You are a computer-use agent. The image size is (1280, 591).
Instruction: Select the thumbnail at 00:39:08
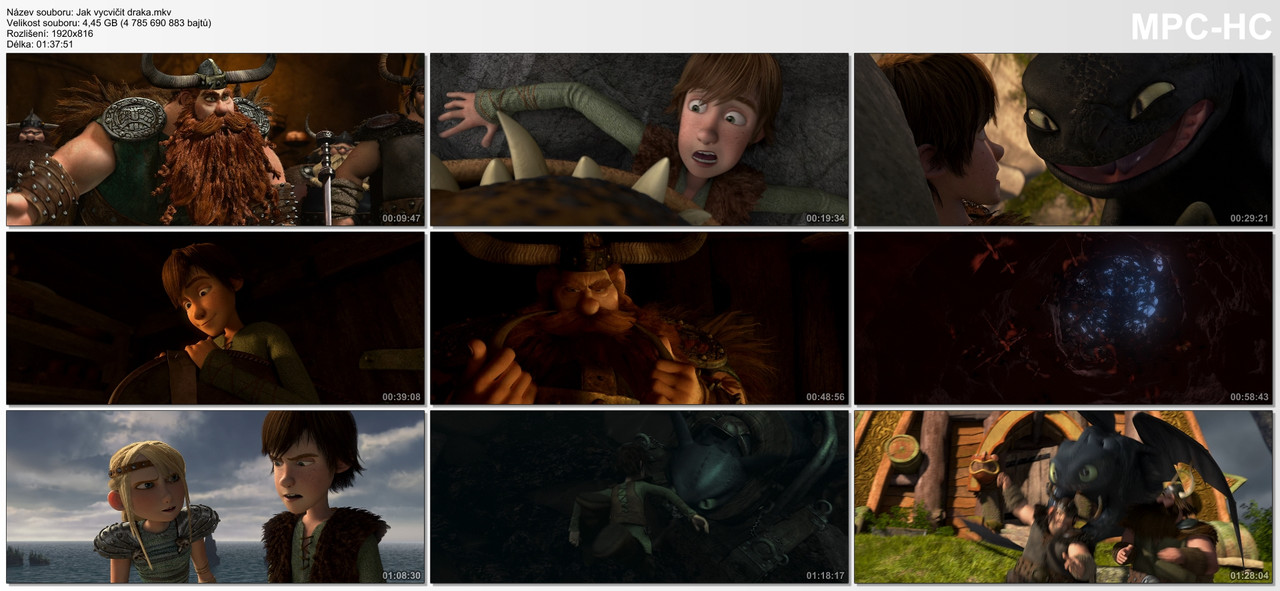[x=215, y=318]
